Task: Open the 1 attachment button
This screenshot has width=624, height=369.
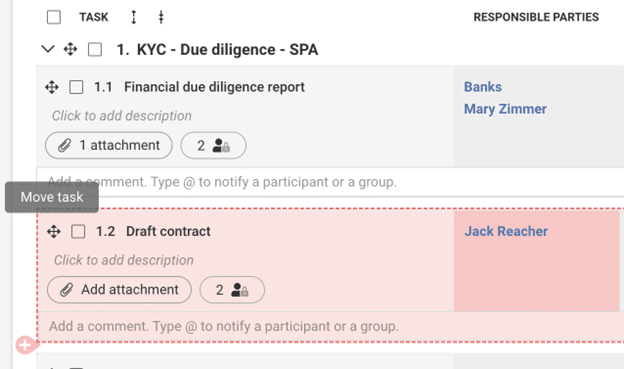Action: tap(109, 145)
